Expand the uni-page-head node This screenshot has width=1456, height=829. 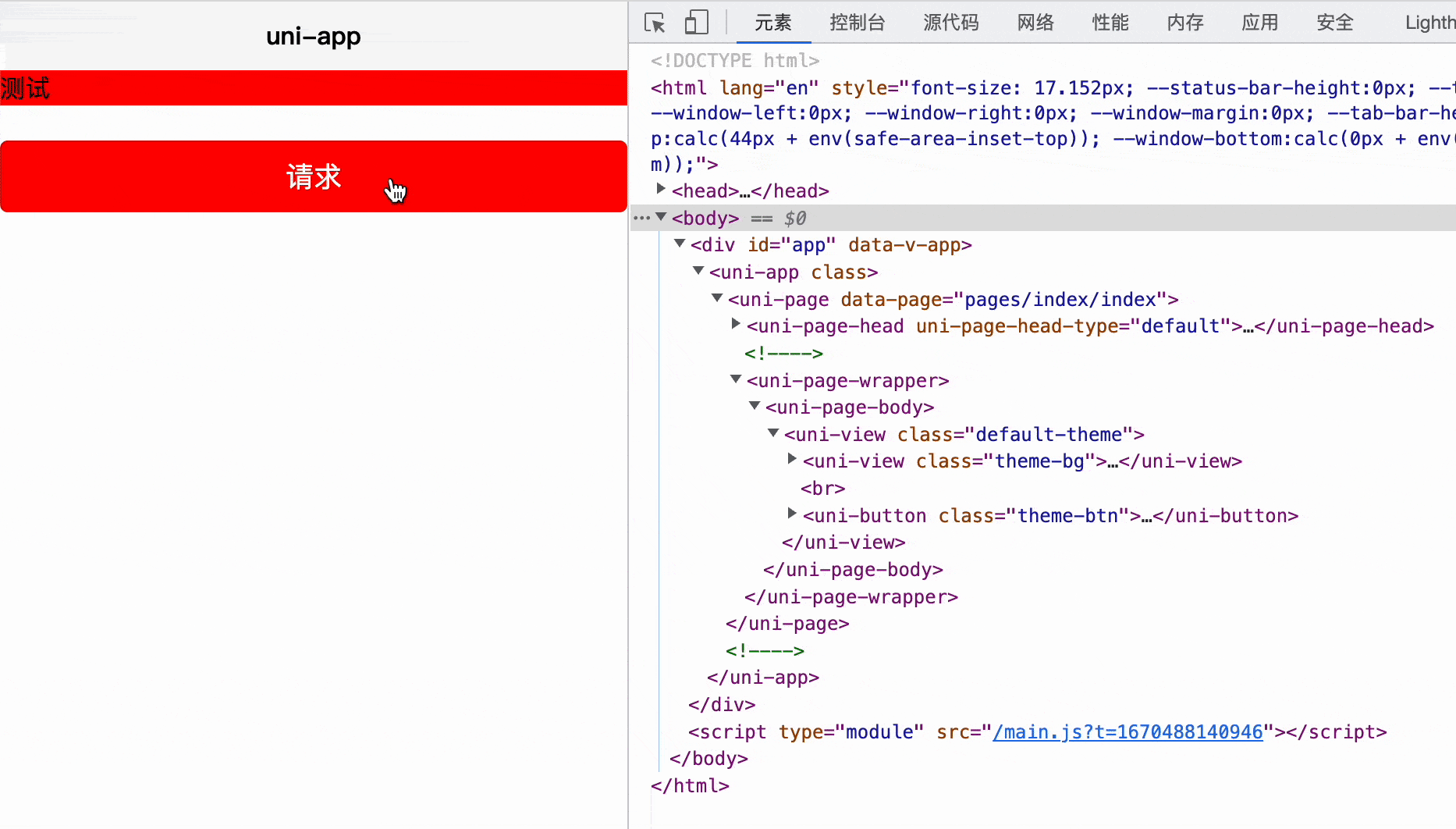point(736,324)
